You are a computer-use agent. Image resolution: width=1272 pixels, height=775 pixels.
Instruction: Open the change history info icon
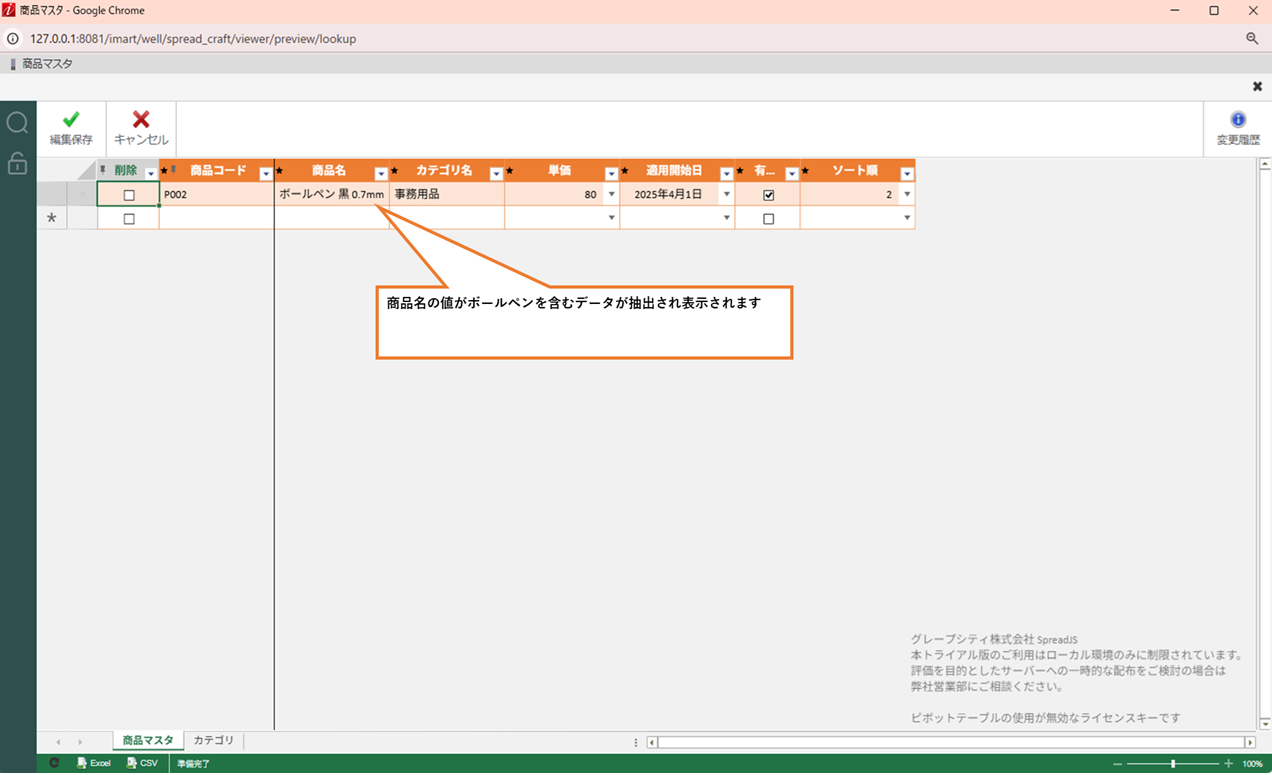point(1238,120)
